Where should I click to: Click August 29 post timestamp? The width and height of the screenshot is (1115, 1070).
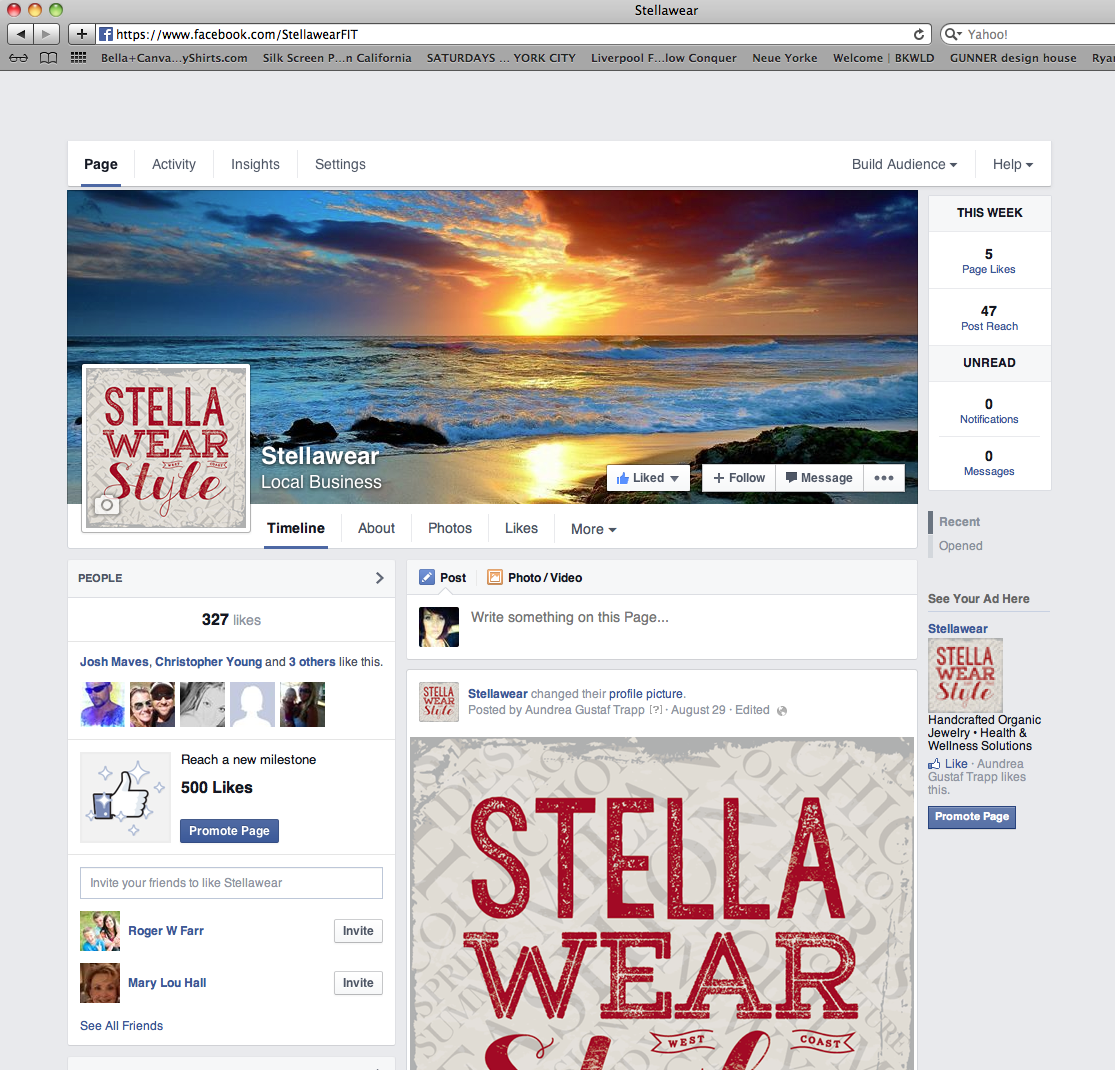click(698, 710)
